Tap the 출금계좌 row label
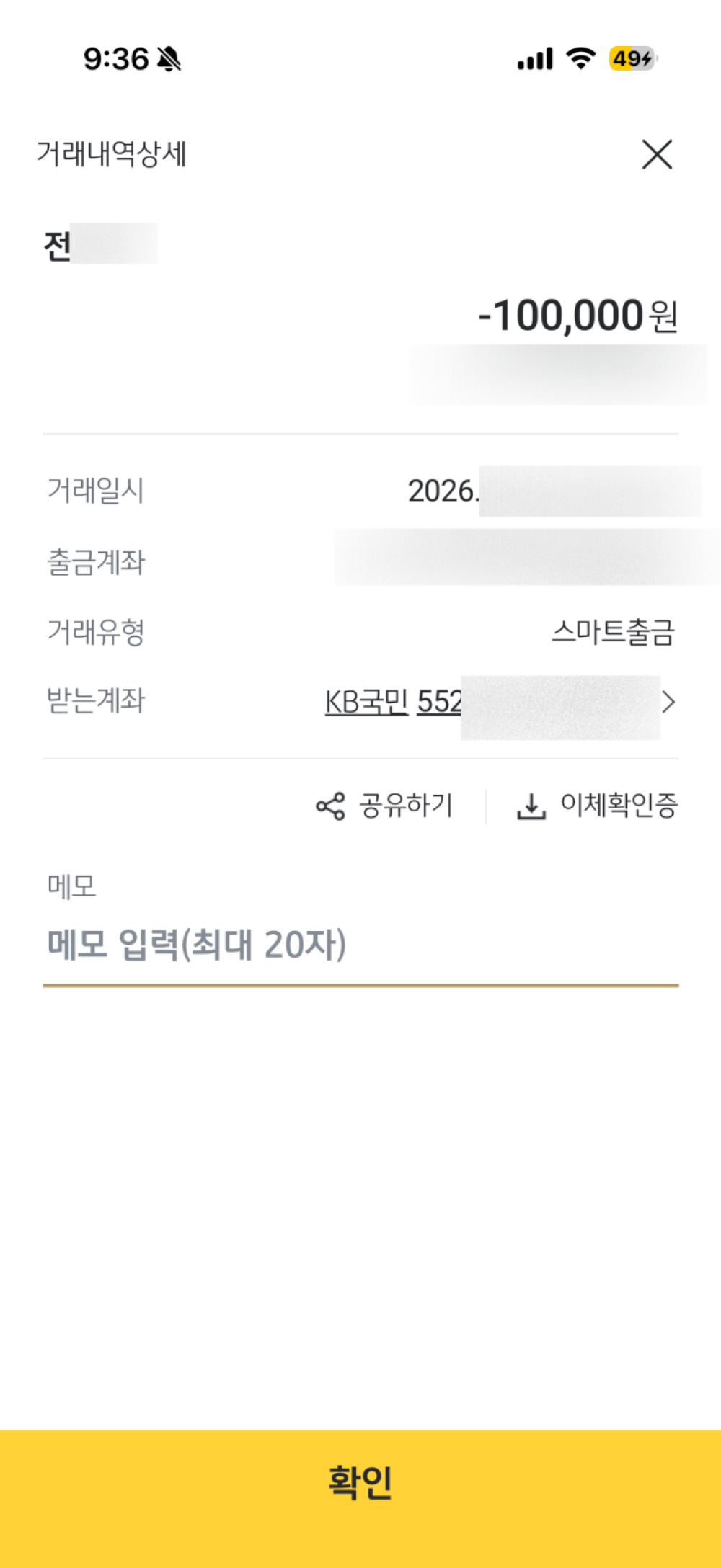This screenshot has height=1568, width=721. [96, 562]
